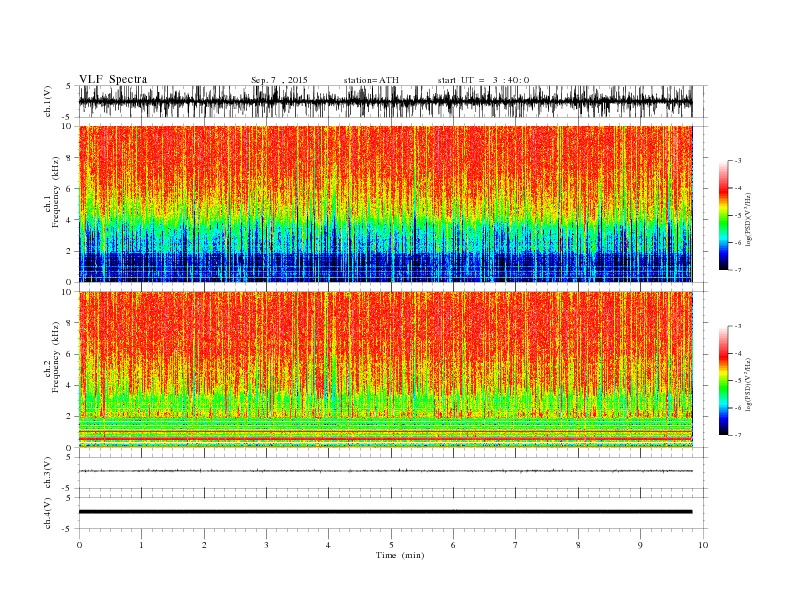Click the "5" voltage tick of ch.3(V) panel
This screenshot has width=792, height=612.
pyautogui.click(x=69, y=457)
